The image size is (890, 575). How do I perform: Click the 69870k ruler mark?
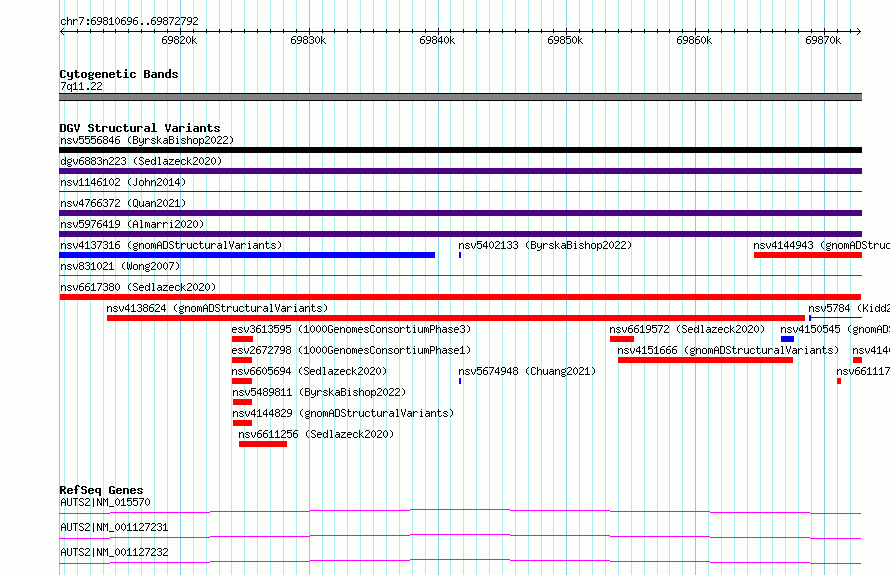(823, 40)
